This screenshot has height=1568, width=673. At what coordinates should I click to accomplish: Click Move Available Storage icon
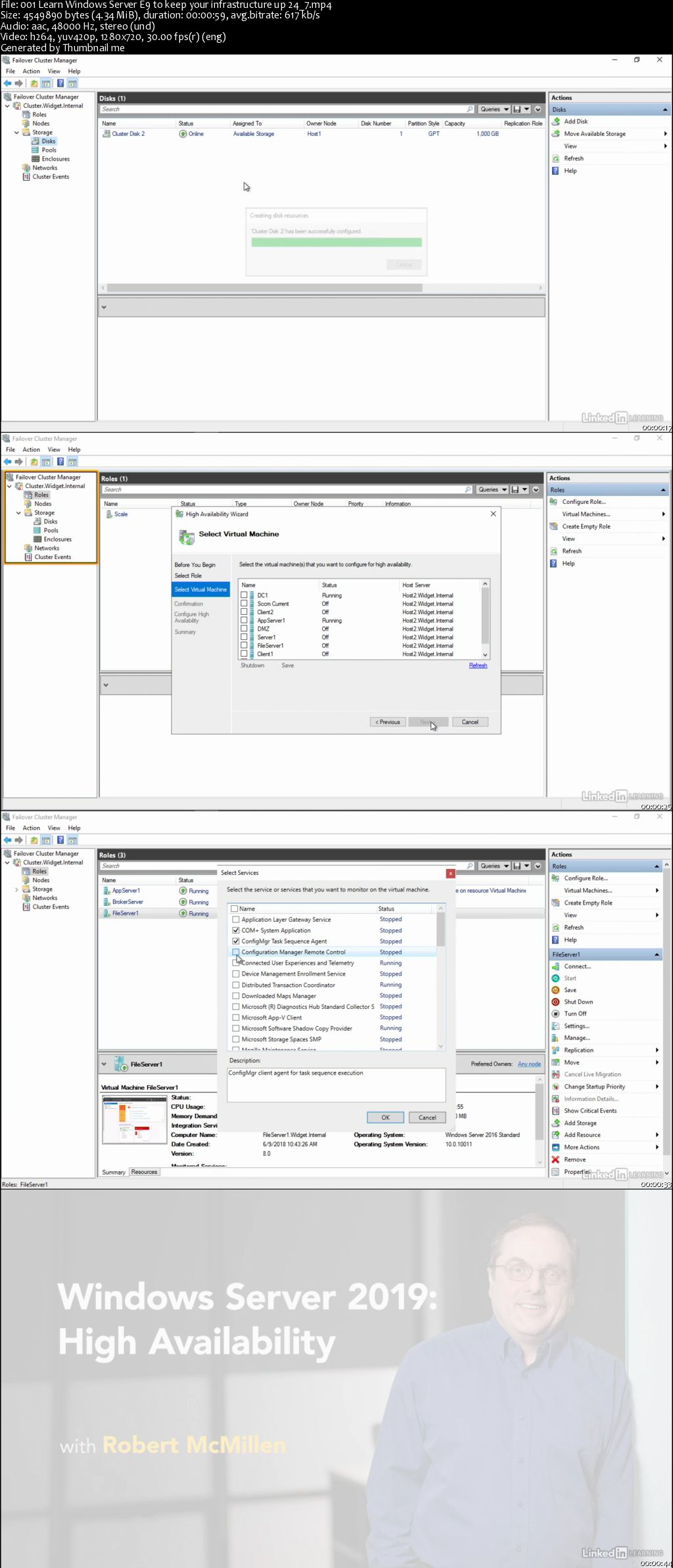click(x=556, y=134)
